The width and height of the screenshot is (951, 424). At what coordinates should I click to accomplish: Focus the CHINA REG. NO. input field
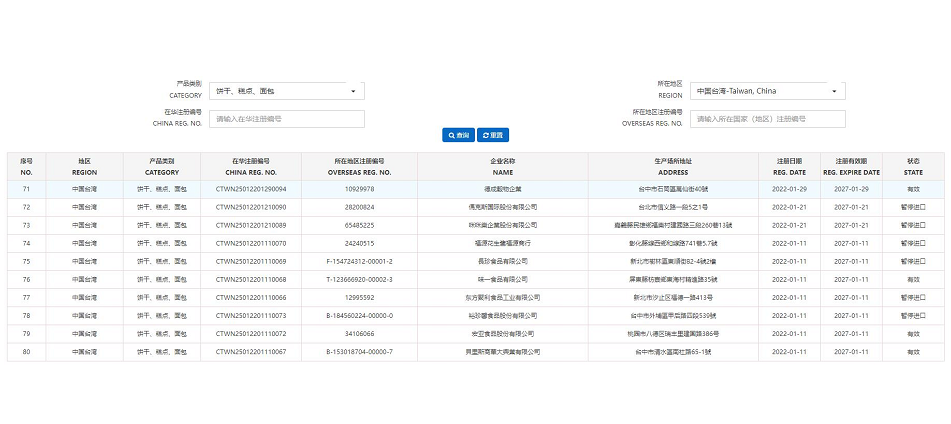click(287, 119)
